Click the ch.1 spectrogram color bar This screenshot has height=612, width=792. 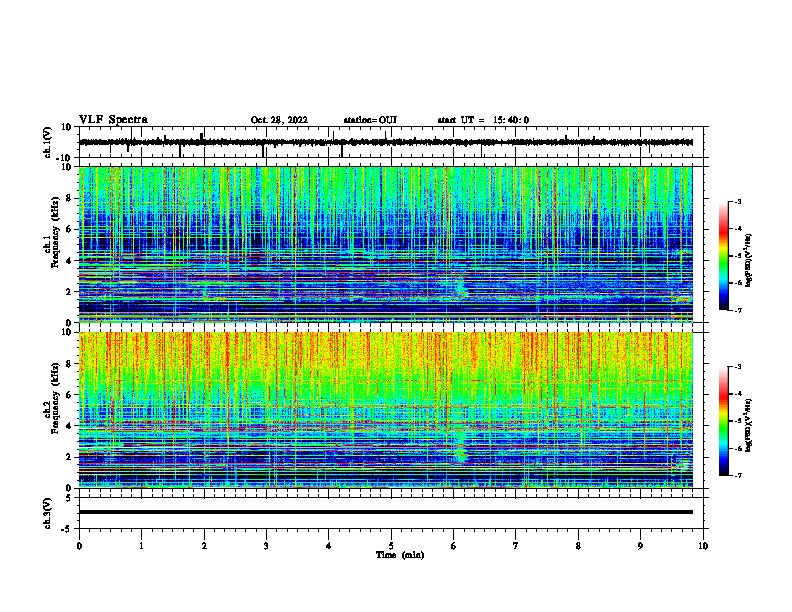pos(724,256)
